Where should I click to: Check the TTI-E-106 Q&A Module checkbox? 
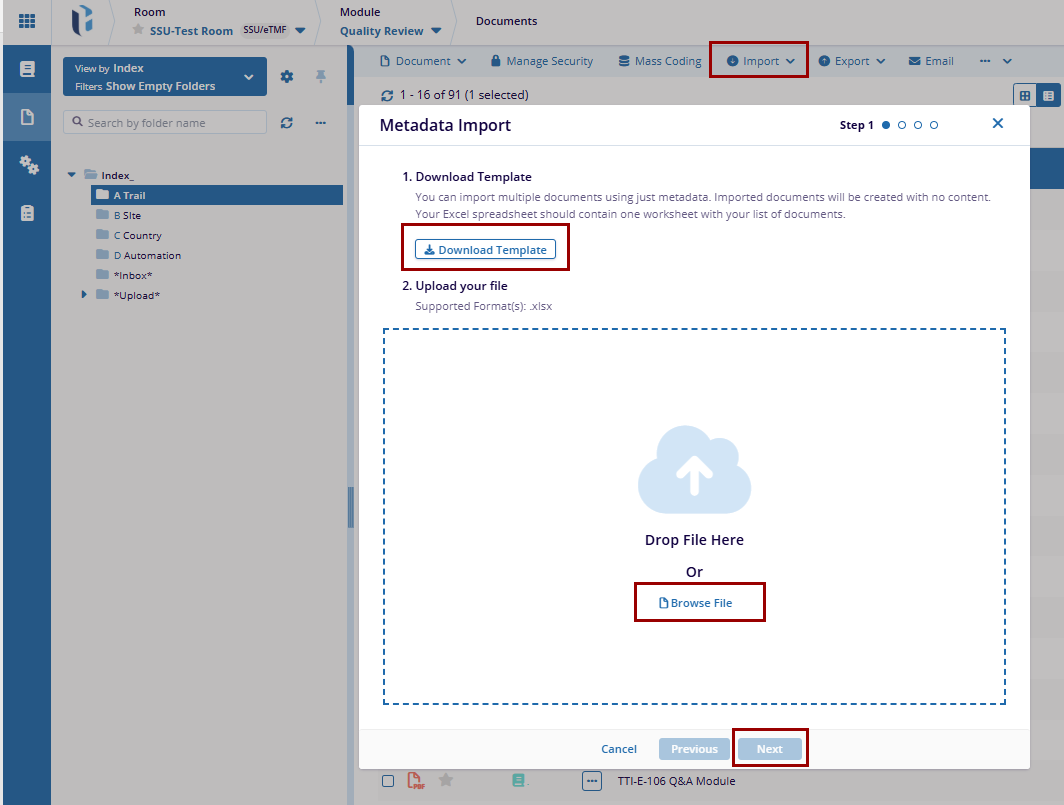click(388, 781)
